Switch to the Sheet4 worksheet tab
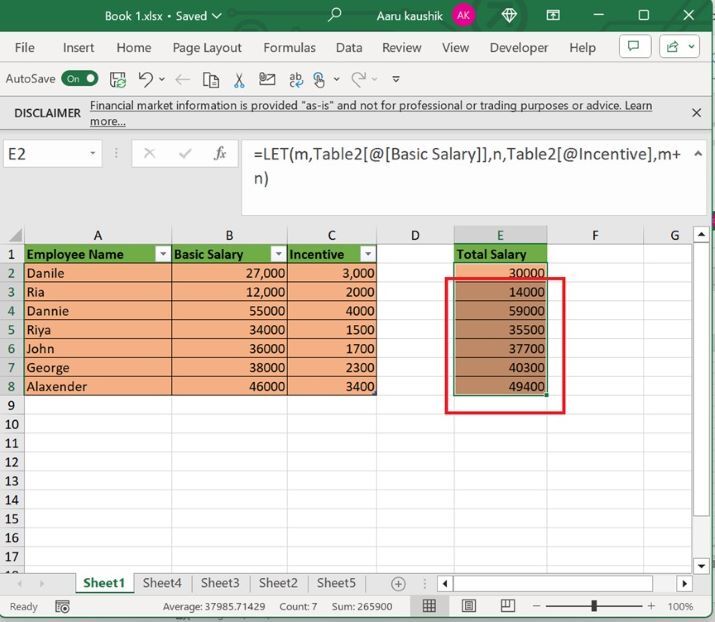 tap(162, 583)
